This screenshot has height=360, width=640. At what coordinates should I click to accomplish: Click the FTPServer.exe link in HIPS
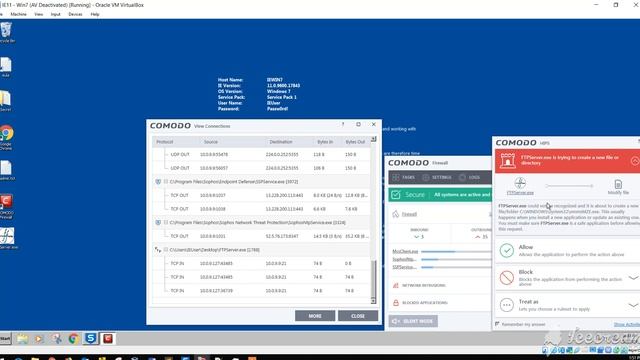pos(520,193)
